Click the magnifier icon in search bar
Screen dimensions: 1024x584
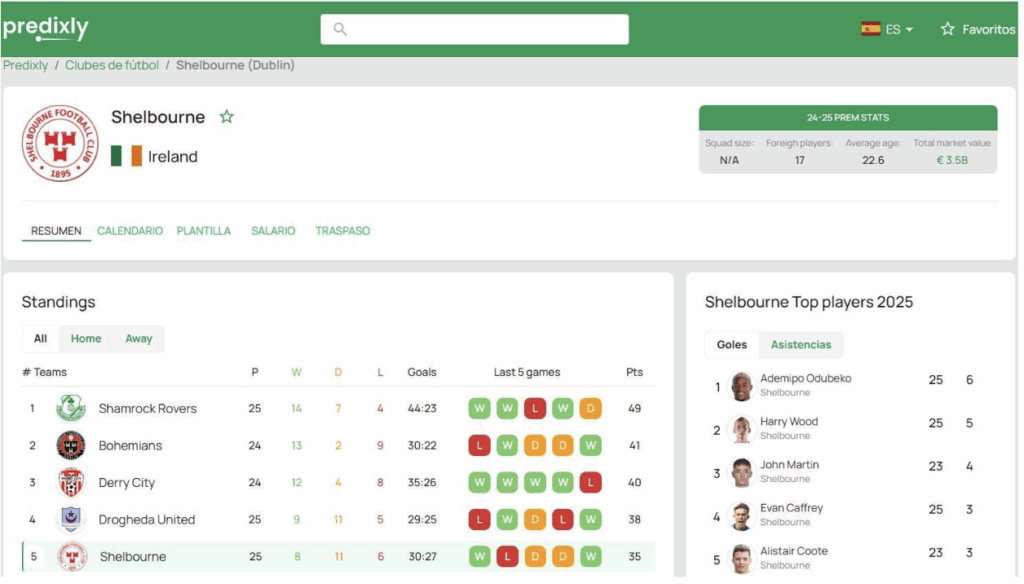click(340, 29)
